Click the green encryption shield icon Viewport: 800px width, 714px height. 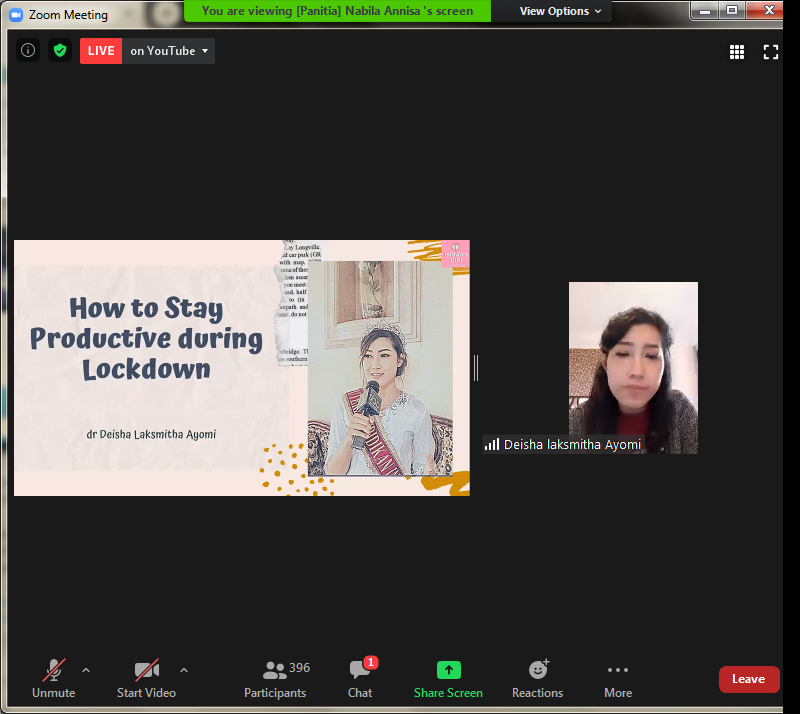tap(60, 51)
